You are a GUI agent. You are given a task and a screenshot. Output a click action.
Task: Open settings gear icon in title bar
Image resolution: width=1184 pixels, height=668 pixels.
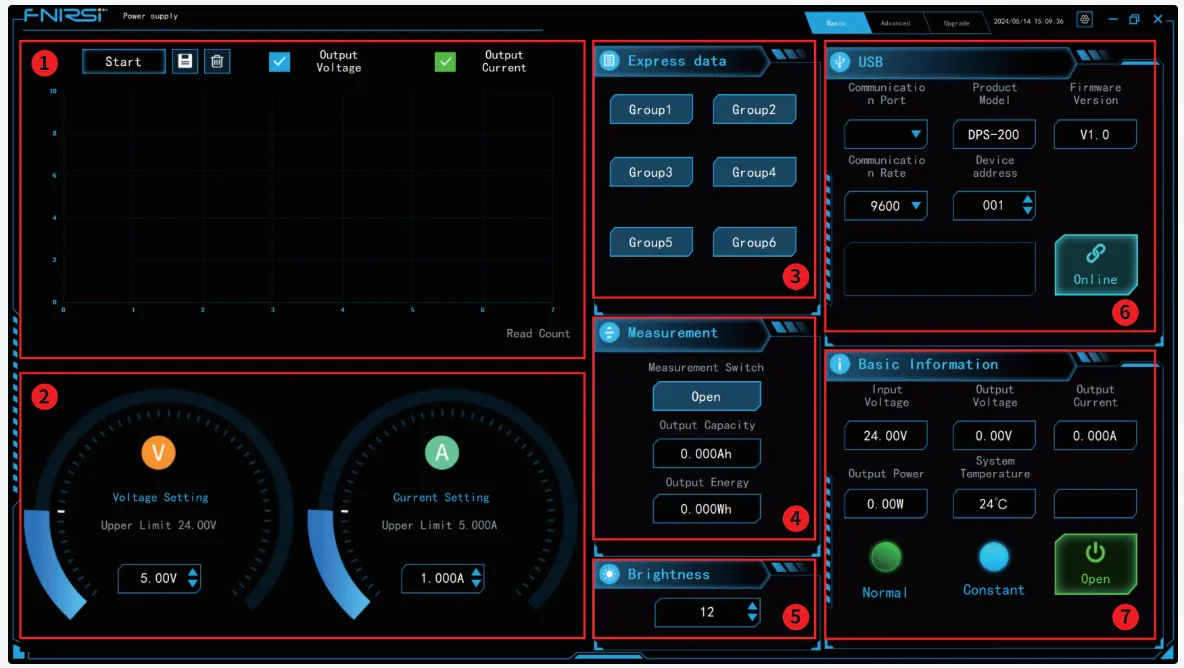click(1084, 20)
